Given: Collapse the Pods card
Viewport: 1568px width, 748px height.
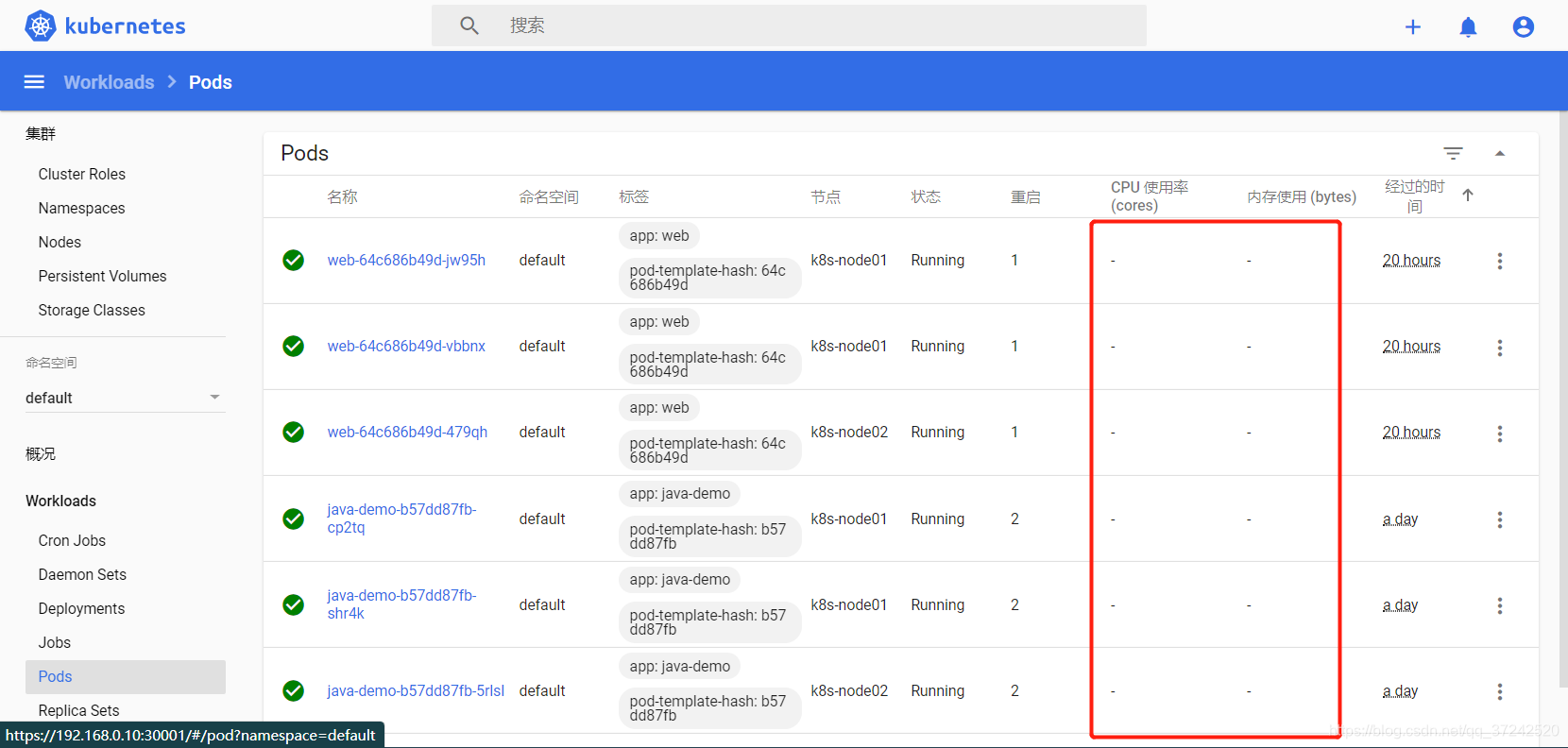Looking at the screenshot, I should (1500, 153).
